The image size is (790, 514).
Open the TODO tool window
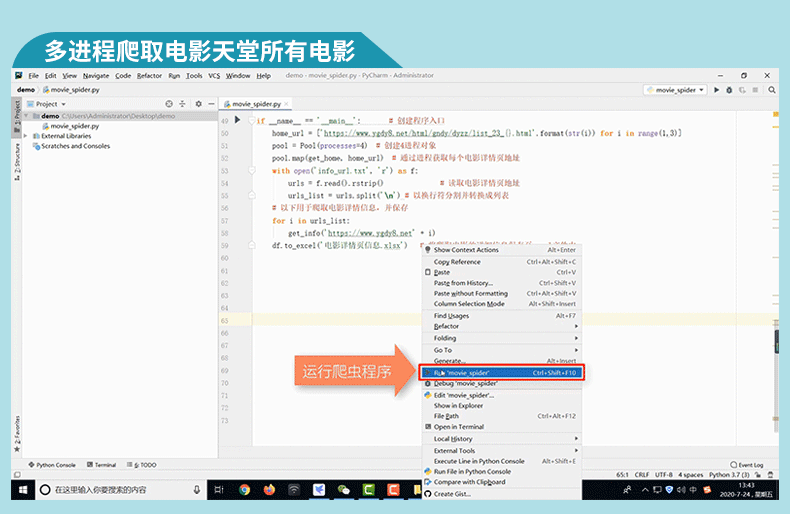tap(142, 465)
